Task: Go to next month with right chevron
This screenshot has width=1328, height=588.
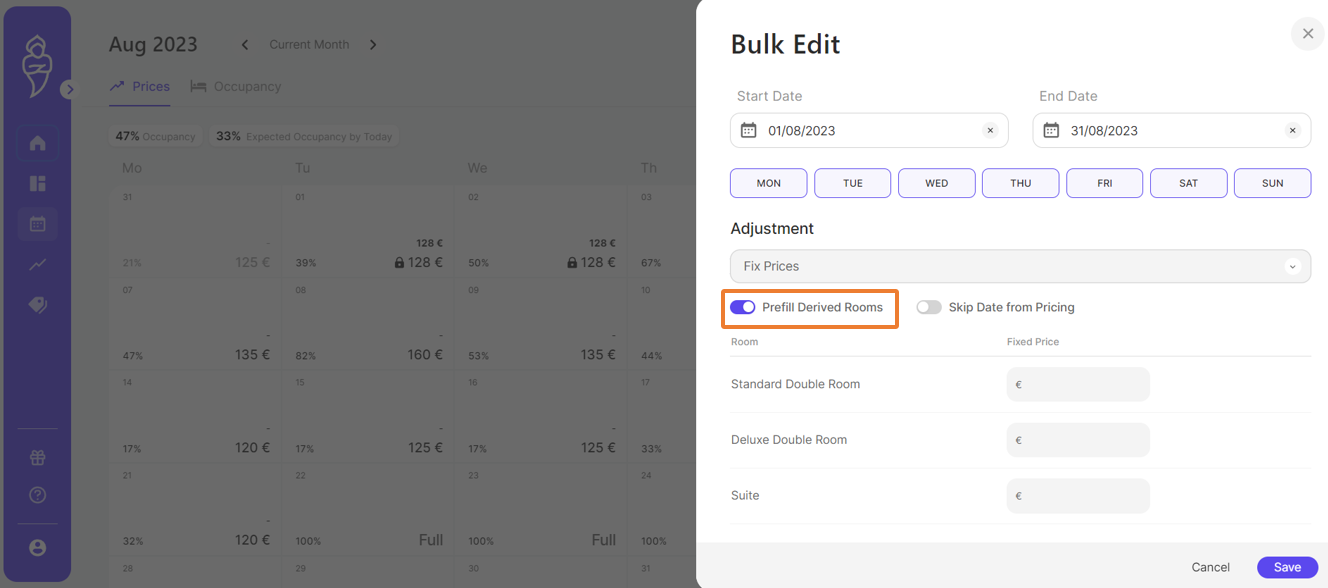Action: click(373, 45)
